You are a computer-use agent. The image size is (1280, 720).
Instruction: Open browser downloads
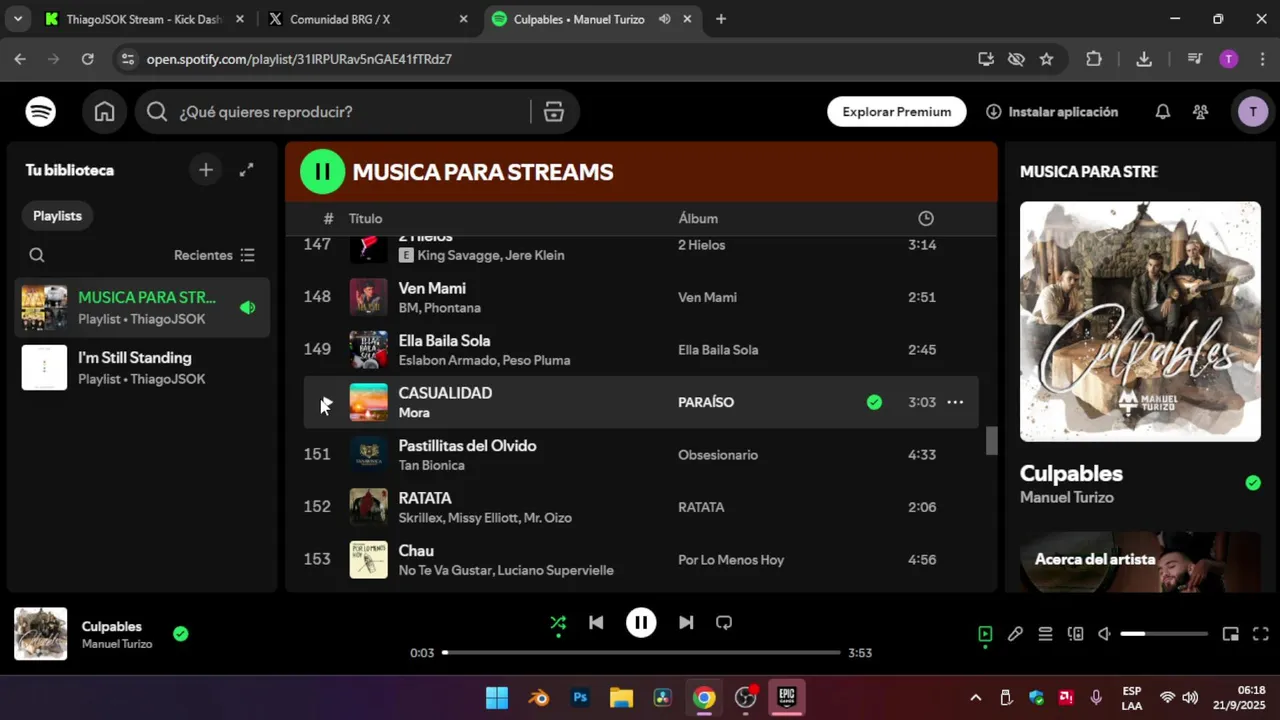pos(1144,59)
